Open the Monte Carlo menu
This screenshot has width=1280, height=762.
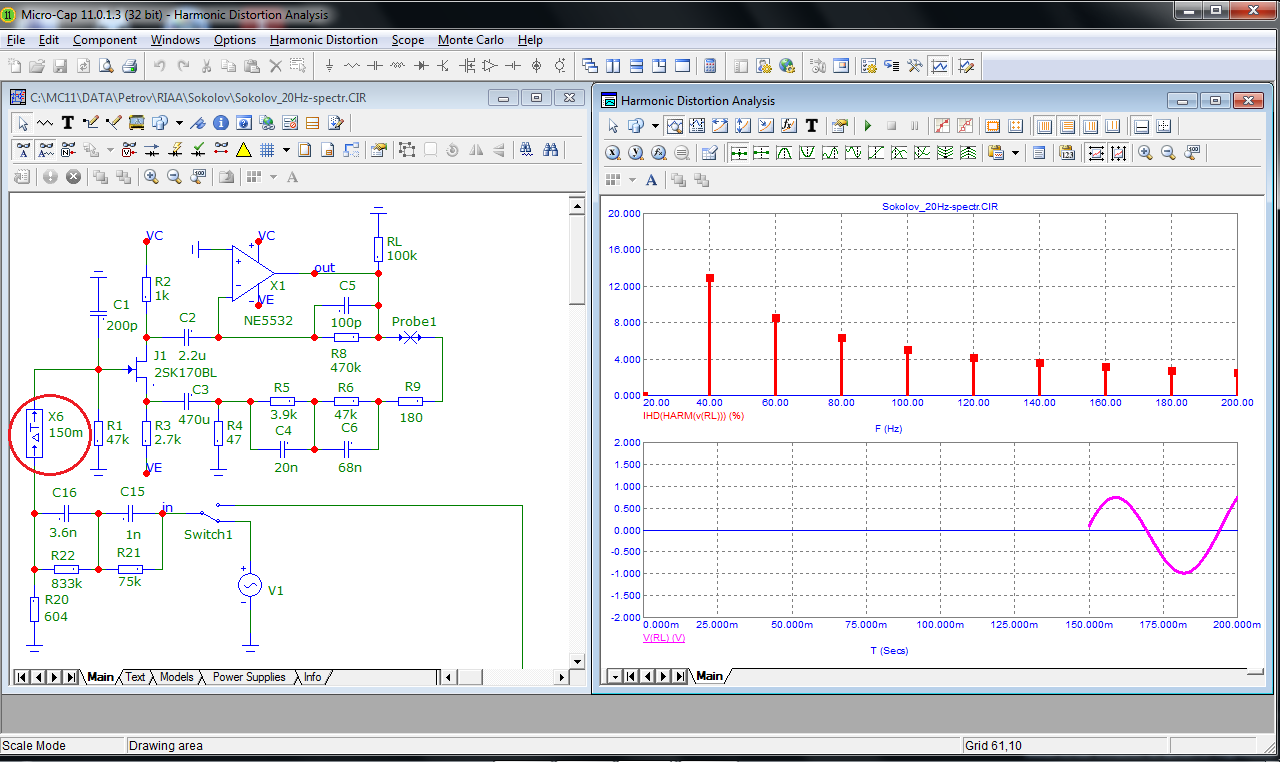coord(471,40)
